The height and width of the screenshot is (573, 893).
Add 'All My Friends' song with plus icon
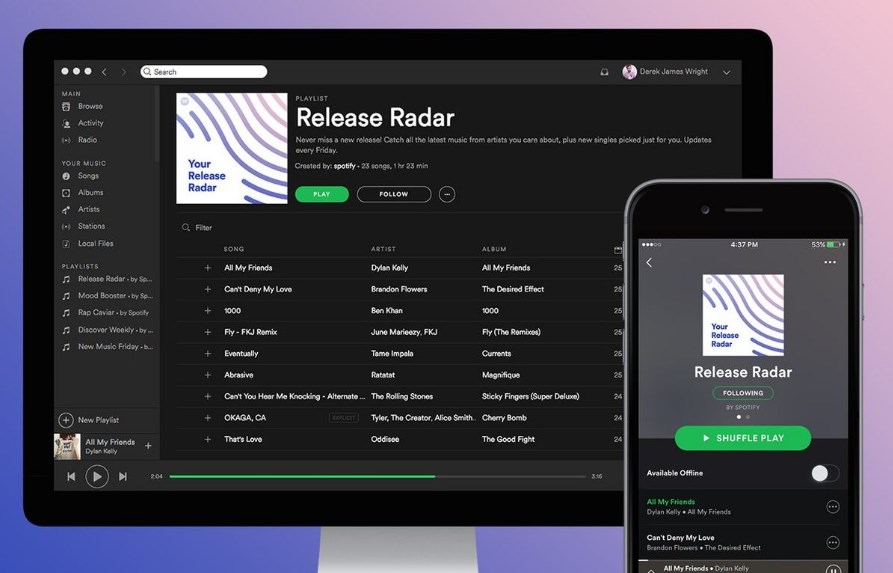click(x=208, y=268)
